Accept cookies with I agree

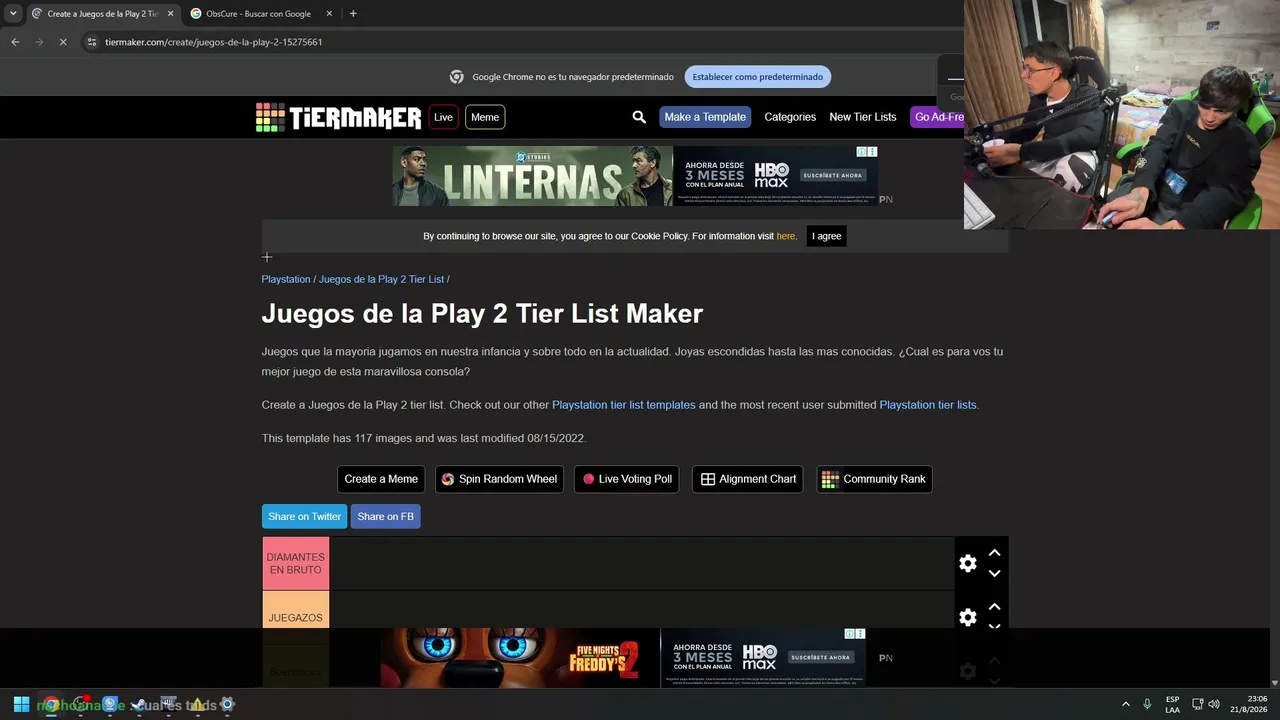pyautogui.click(x=827, y=236)
